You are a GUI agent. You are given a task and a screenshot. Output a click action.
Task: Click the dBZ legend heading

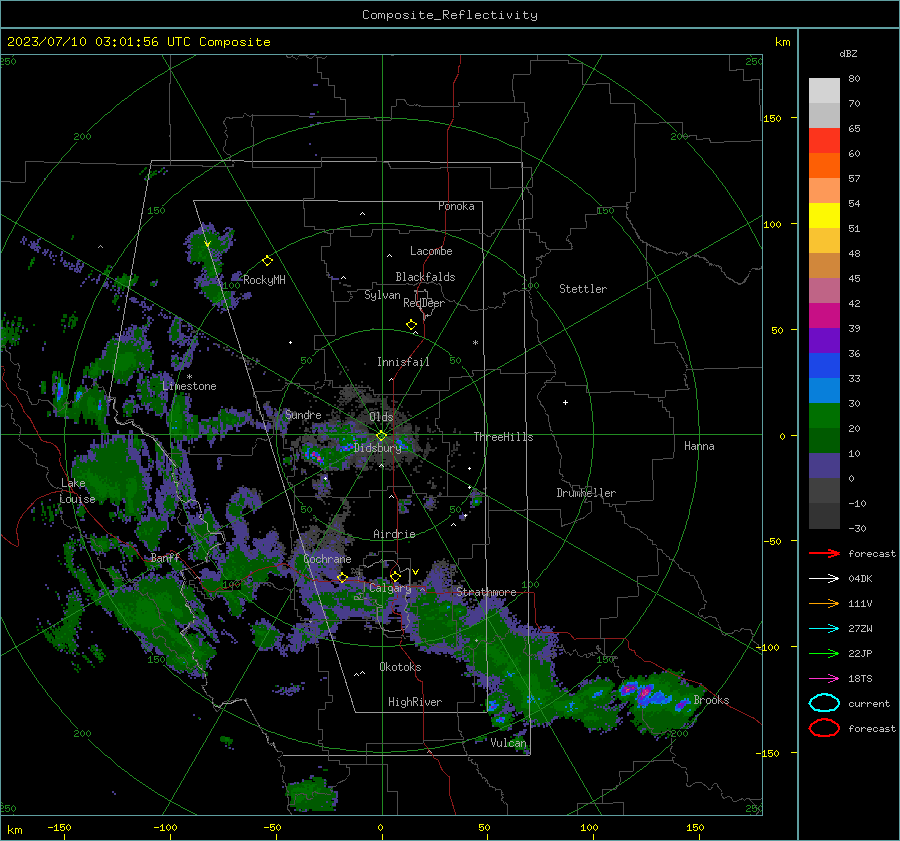pyautogui.click(x=848, y=53)
